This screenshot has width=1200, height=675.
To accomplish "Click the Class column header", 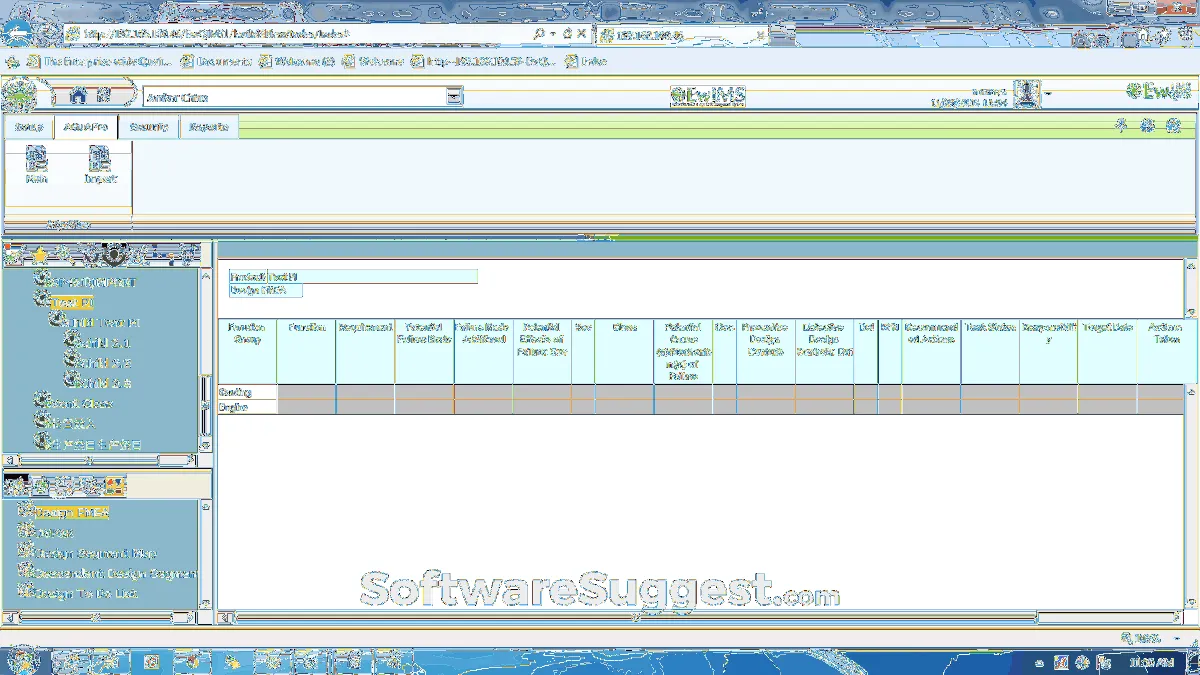I will point(624,351).
